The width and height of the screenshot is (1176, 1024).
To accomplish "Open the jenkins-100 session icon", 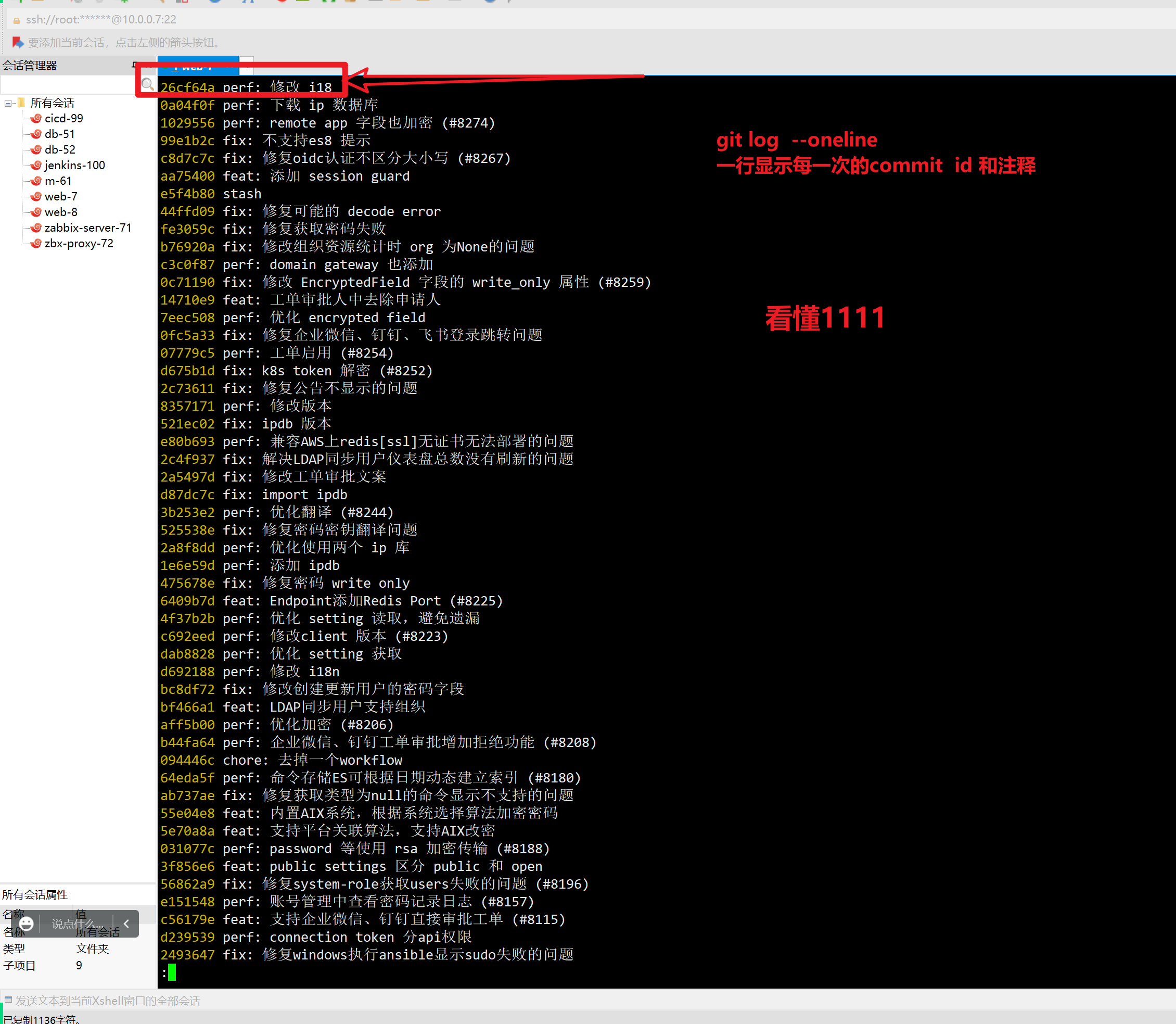I will (36, 165).
